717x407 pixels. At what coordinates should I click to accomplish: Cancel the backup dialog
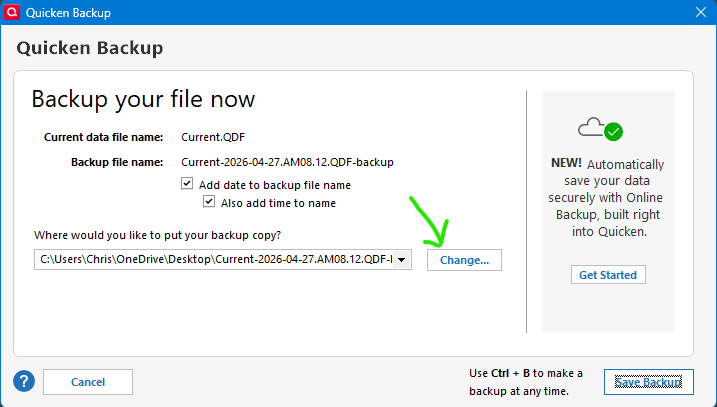coord(88,382)
